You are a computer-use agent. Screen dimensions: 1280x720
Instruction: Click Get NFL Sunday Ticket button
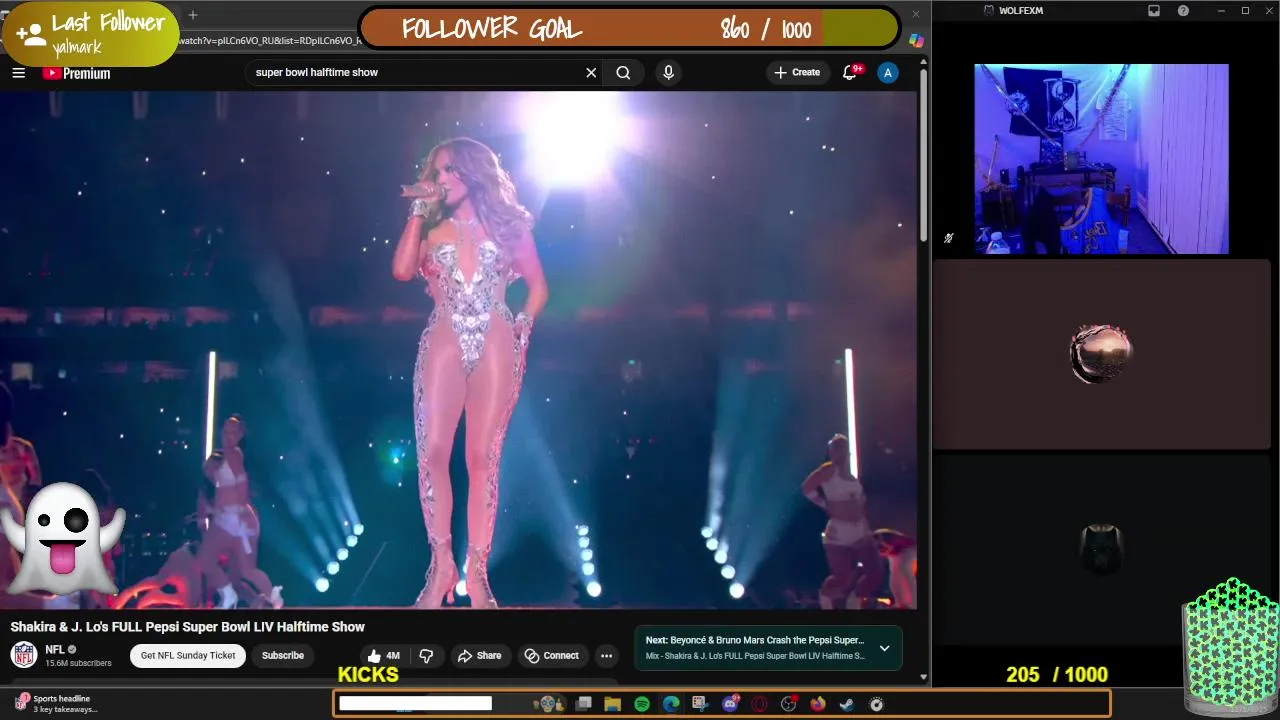[x=188, y=656]
